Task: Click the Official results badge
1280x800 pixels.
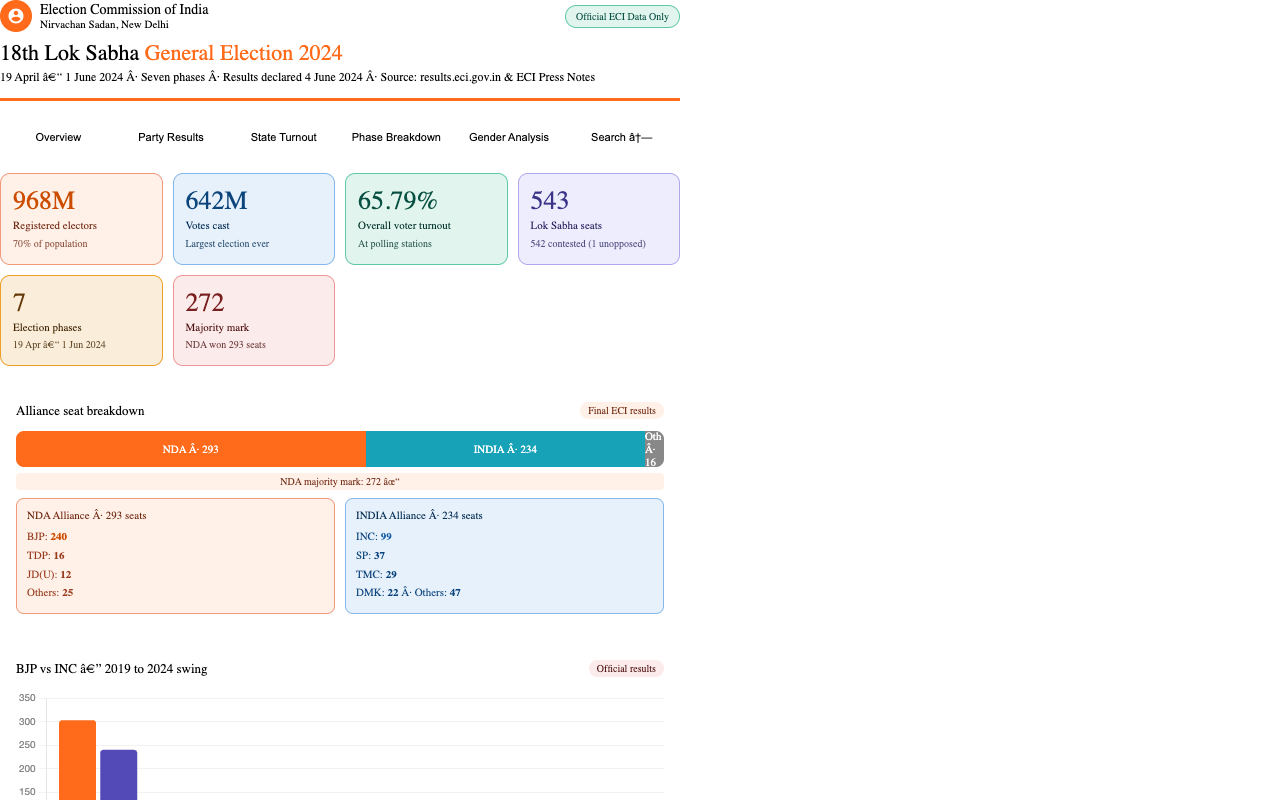Action: point(626,669)
